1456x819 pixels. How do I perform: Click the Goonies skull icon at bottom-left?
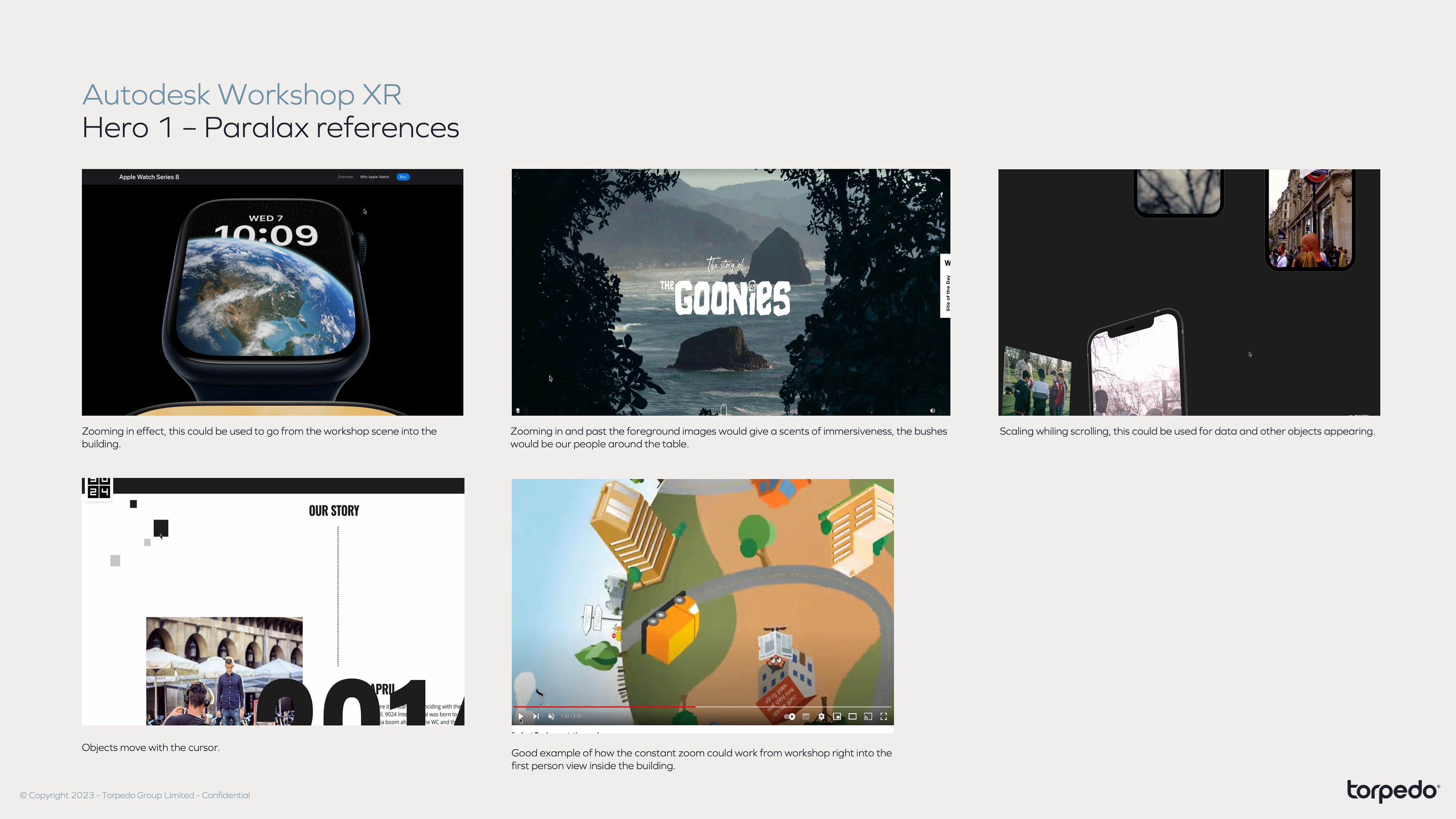pyautogui.click(x=518, y=411)
